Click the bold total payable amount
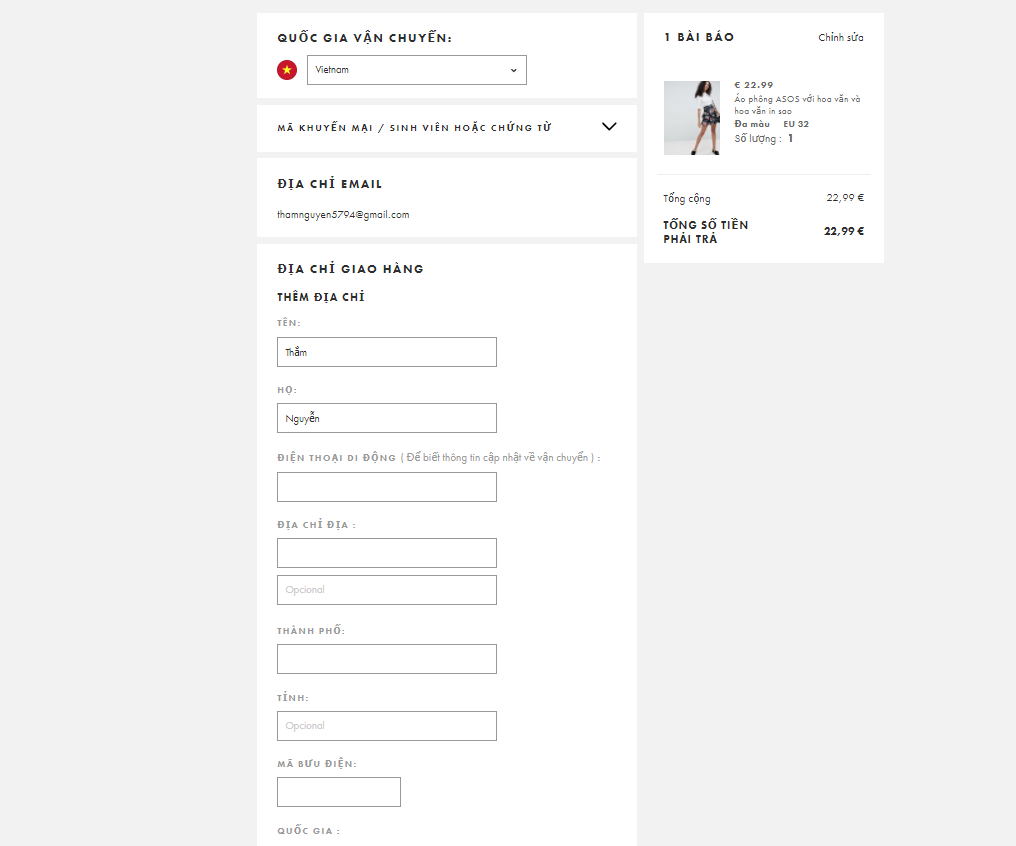This screenshot has height=846, width=1016. [843, 231]
